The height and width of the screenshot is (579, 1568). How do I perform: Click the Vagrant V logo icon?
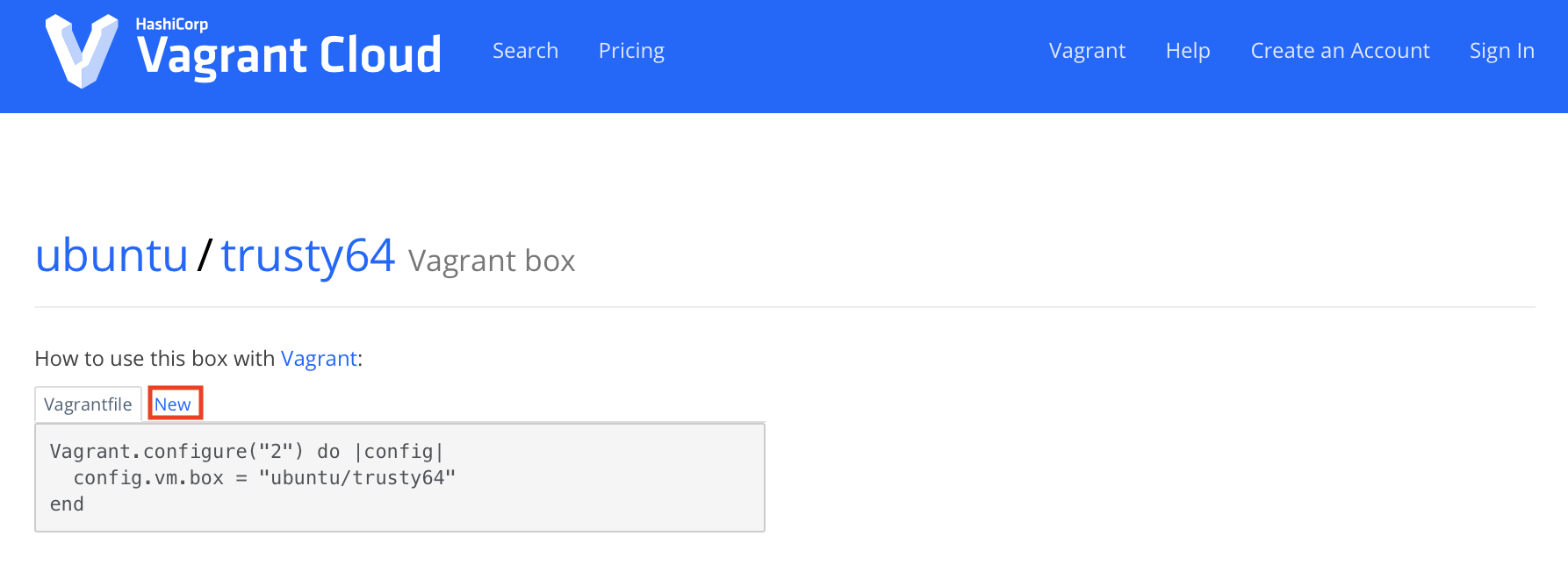click(82, 51)
